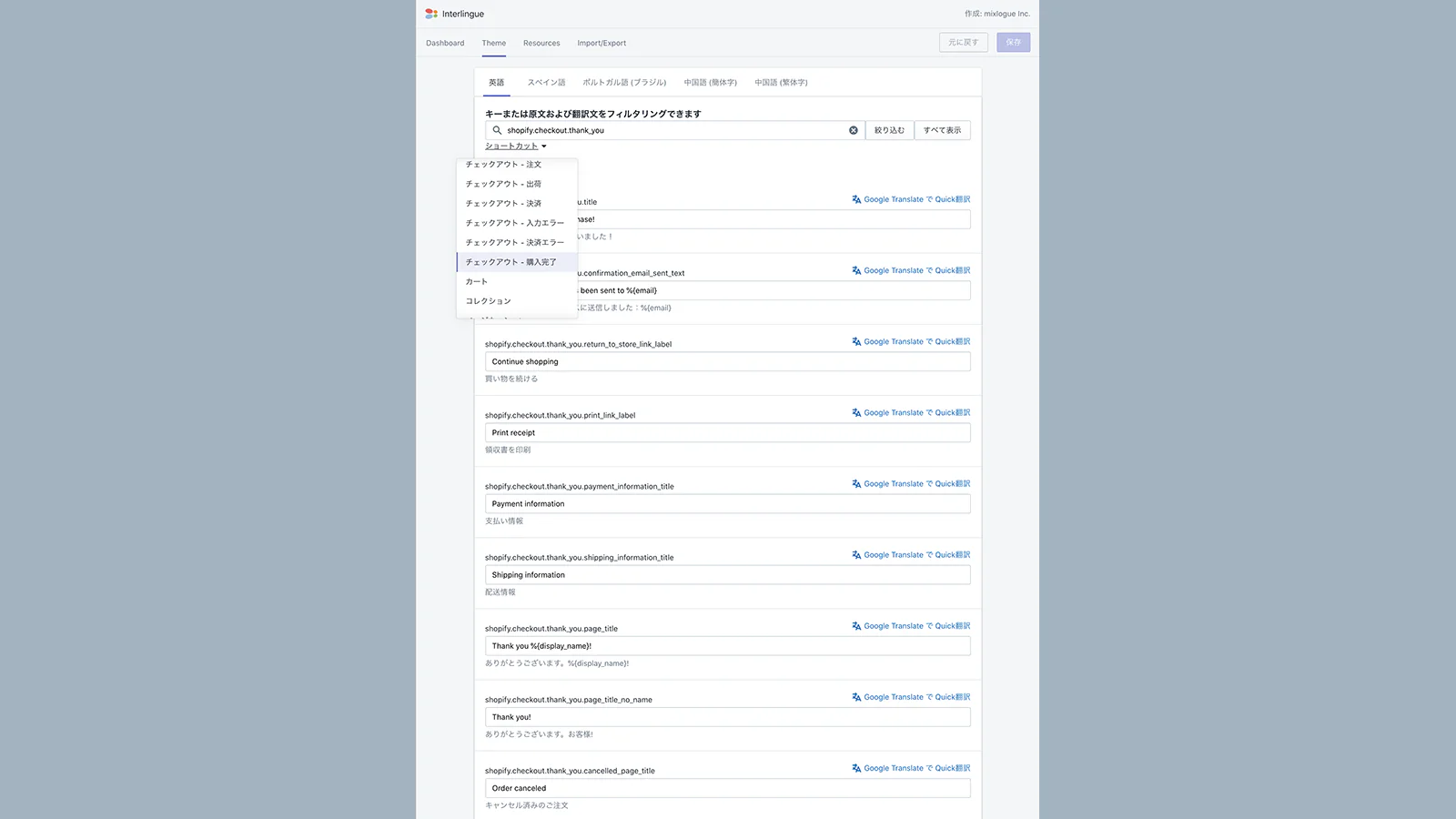Click the Thank you %{display_name}! field

tap(727, 646)
